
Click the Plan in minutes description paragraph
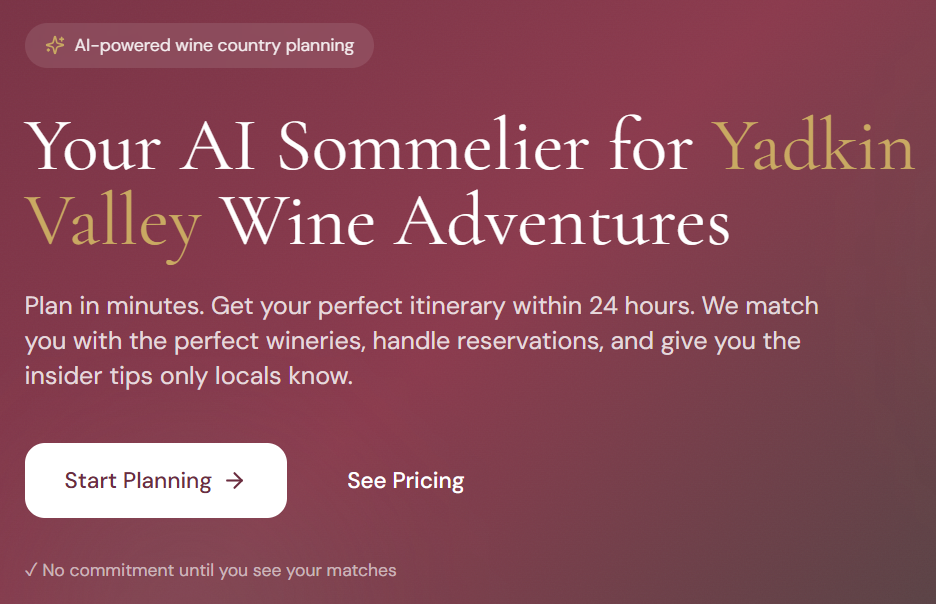point(420,340)
